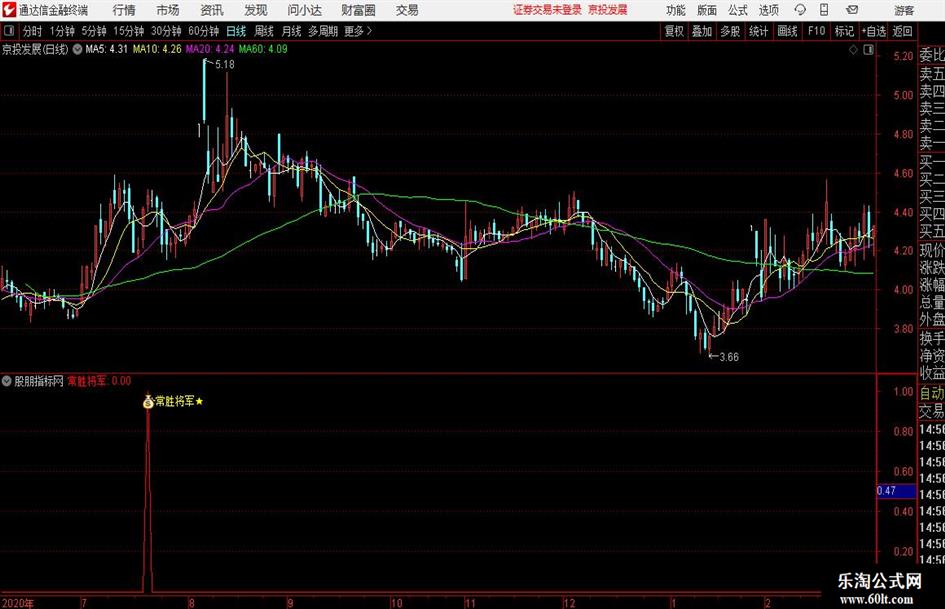Viewport: 945px width, 609px height.
Task: Switch to 分时 intraday chart
Action: point(33,31)
